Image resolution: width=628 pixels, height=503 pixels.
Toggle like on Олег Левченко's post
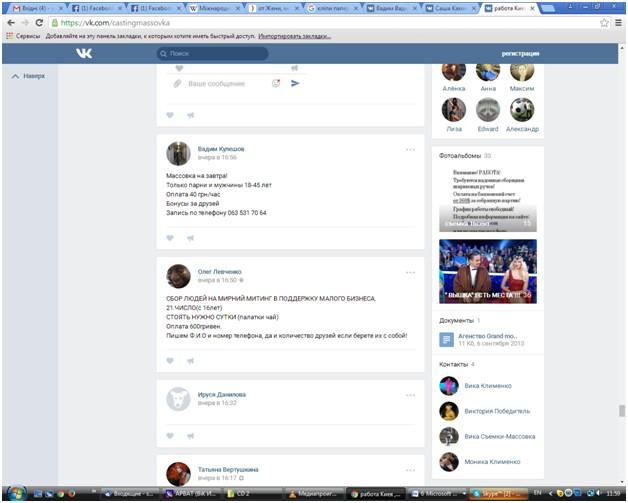point(170,361)
